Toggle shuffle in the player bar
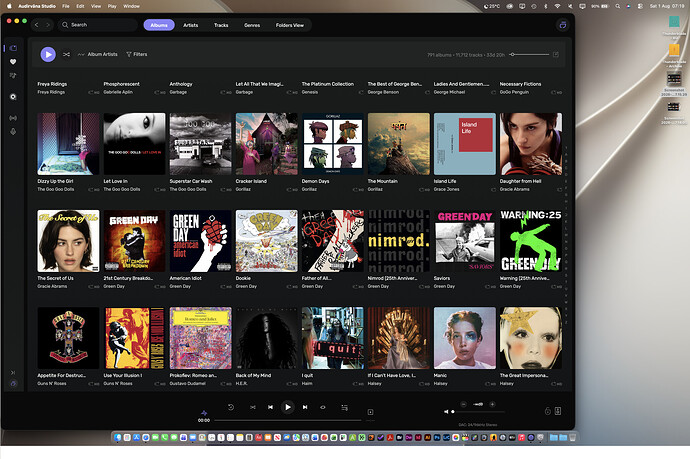690x459 pixels. (253, 408)
